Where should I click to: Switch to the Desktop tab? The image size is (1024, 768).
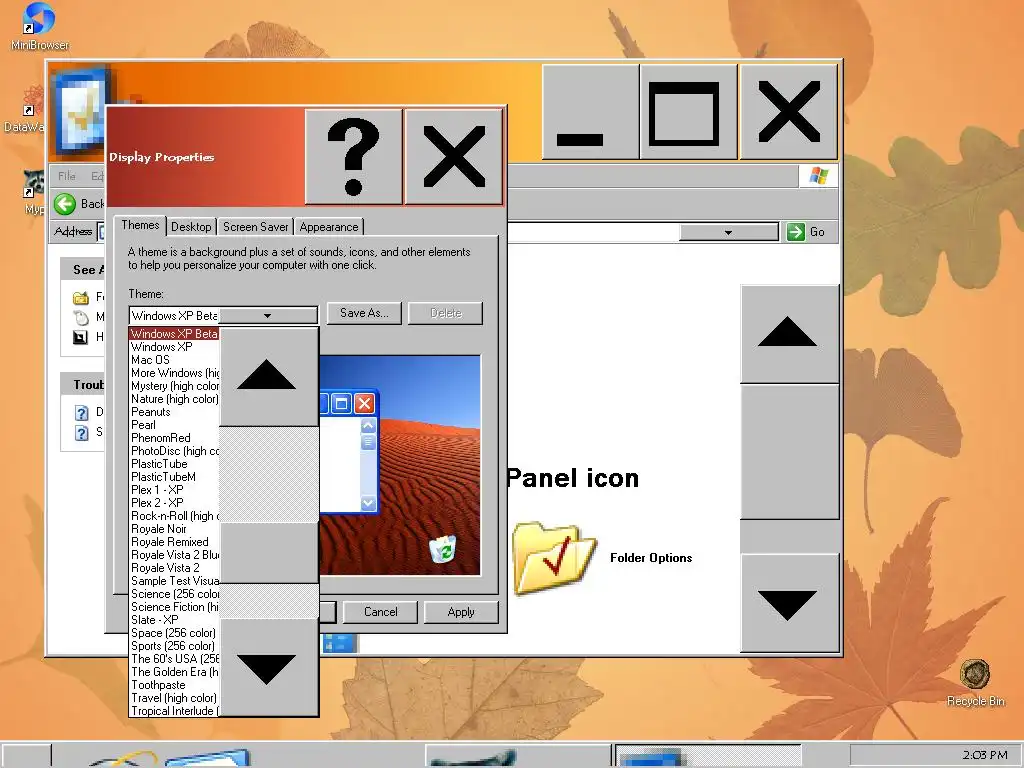click(x=191, y=227)
